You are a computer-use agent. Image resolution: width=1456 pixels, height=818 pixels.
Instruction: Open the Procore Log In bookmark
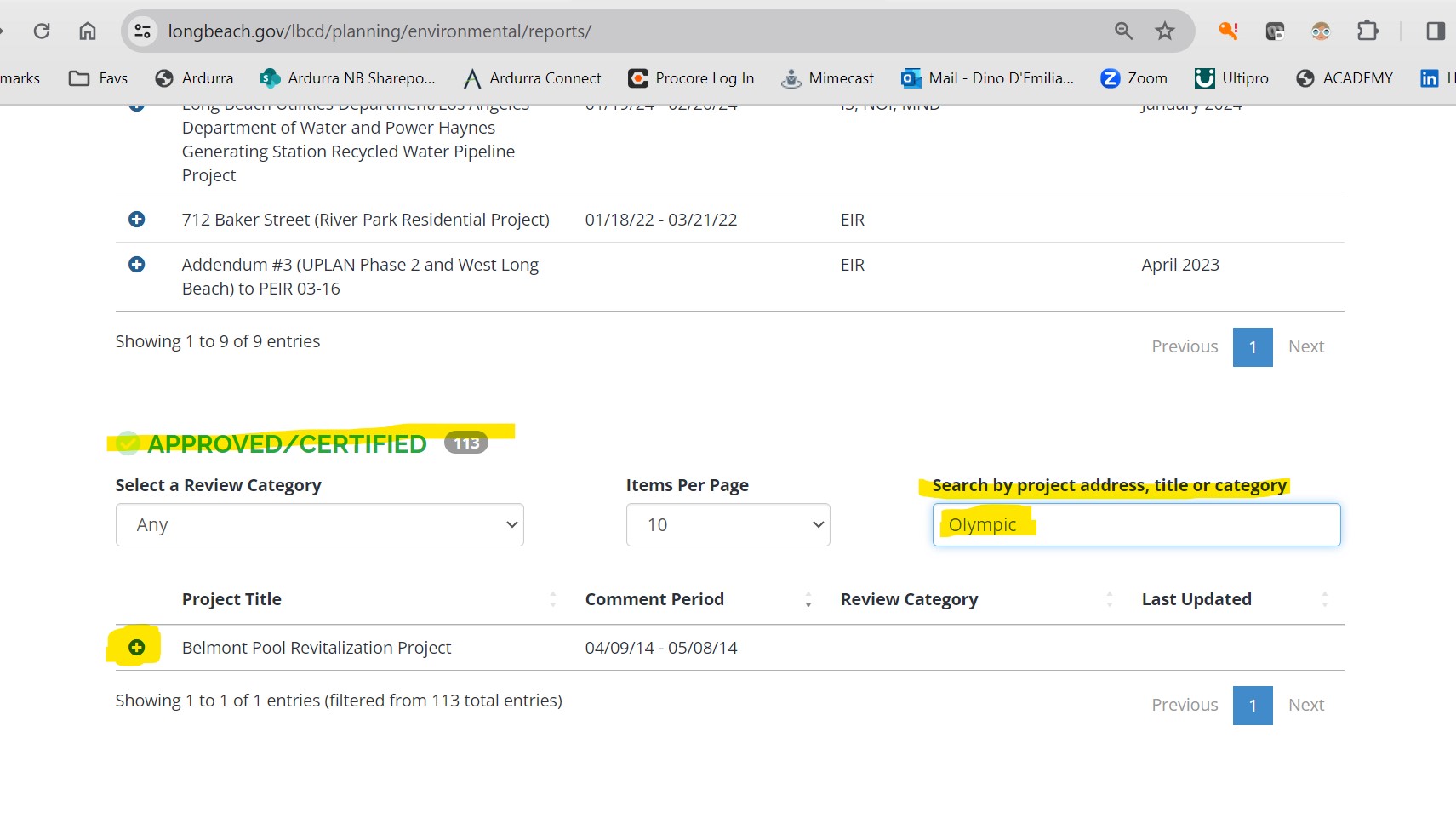[691, 78]
